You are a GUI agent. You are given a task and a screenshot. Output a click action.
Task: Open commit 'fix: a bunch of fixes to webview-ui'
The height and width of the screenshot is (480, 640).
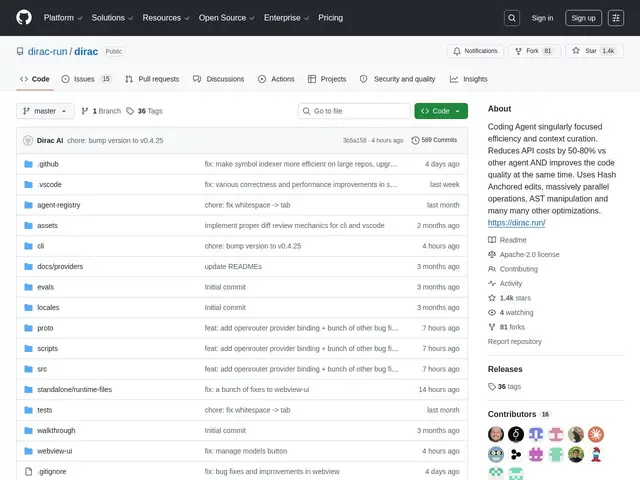pos(257,389)
